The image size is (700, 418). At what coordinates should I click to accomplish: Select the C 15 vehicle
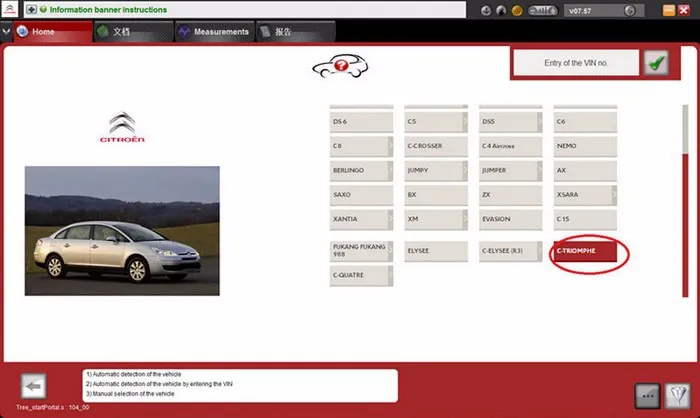(585, 219)
